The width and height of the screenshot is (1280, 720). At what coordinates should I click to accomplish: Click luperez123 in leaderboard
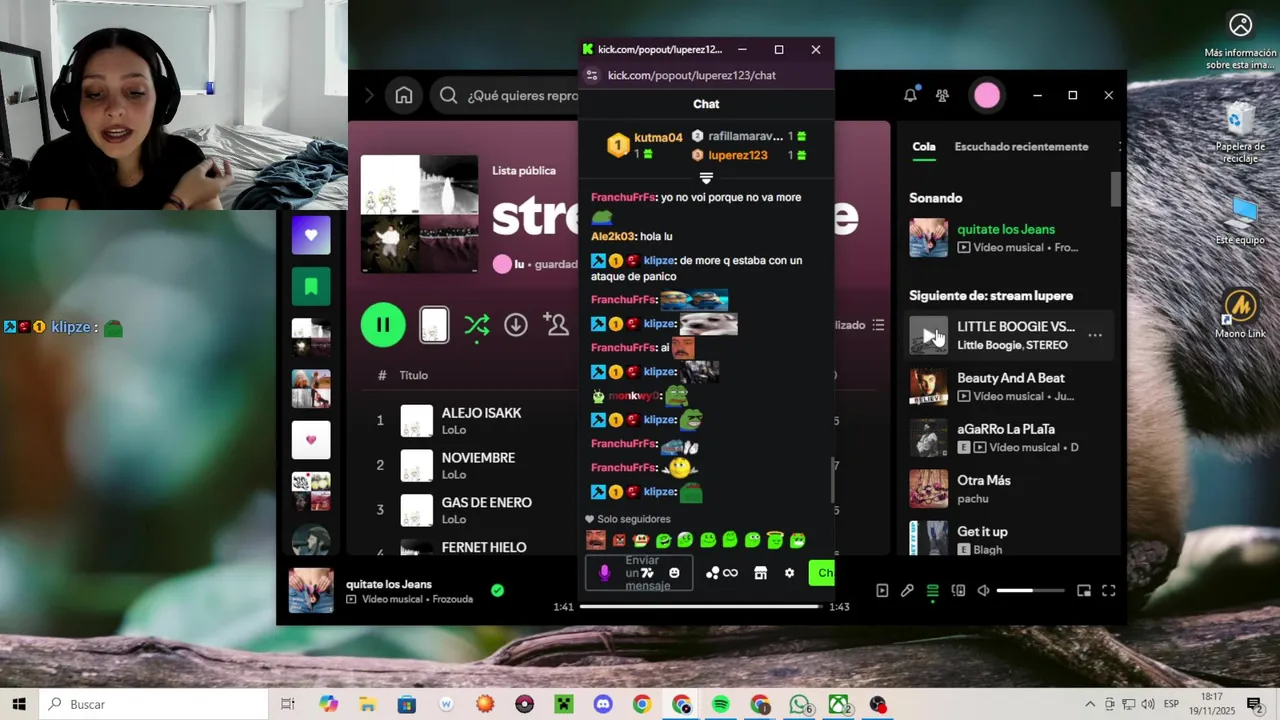(x=738, y=155)
